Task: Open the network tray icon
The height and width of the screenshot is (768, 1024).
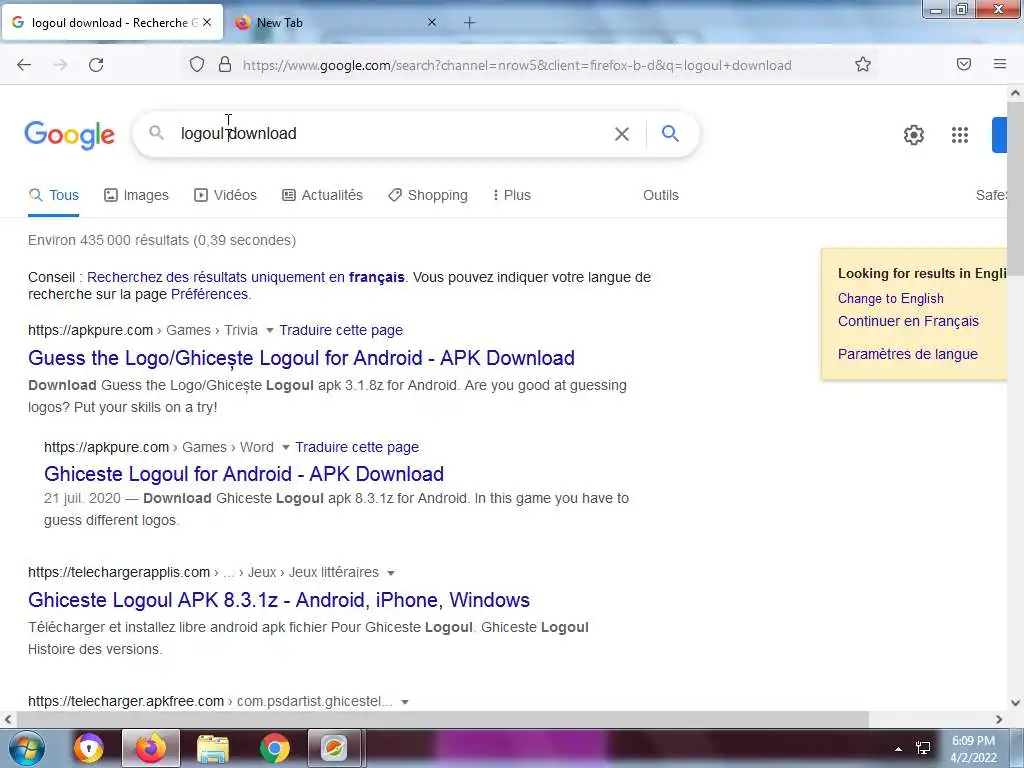Action: [923, 748]
